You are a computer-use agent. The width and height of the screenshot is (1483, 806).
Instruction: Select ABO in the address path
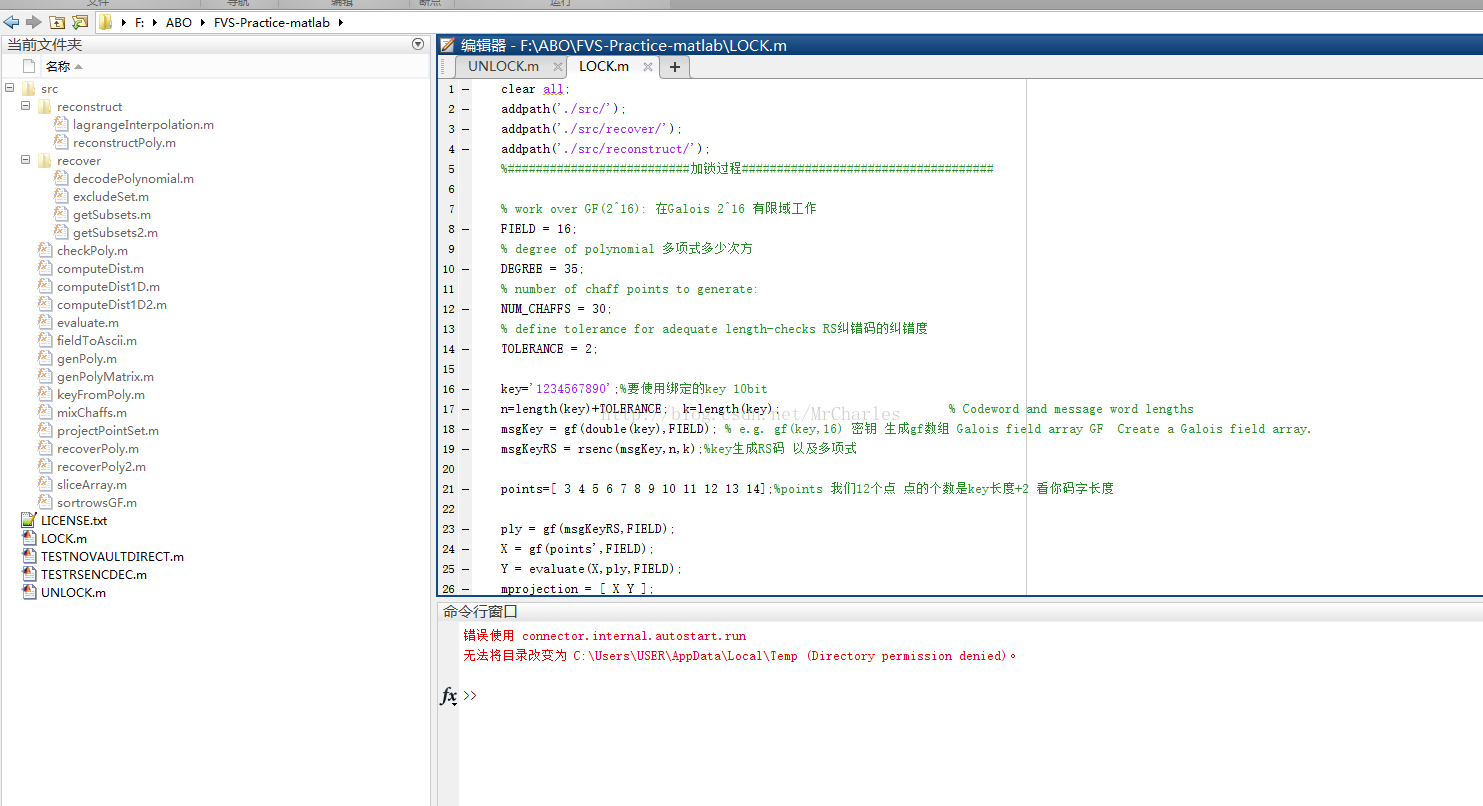click(x=179, y=22)
